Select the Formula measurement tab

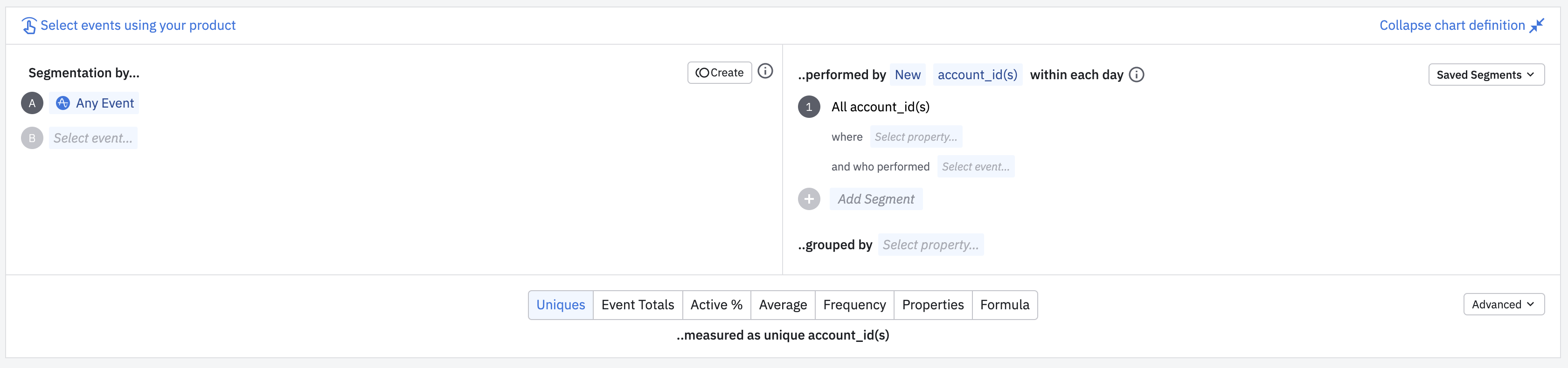1004,305
